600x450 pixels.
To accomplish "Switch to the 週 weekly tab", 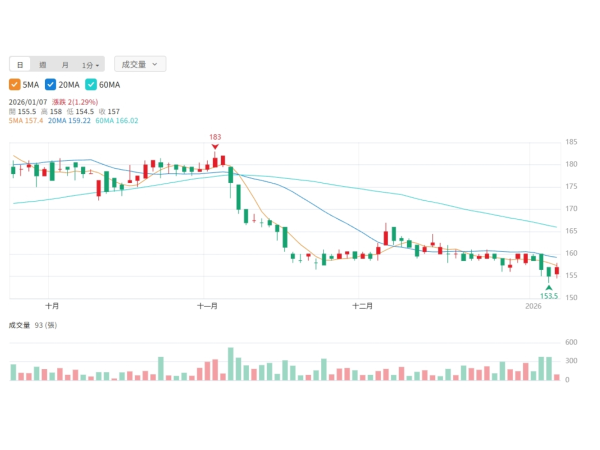I will click(42, 64).
